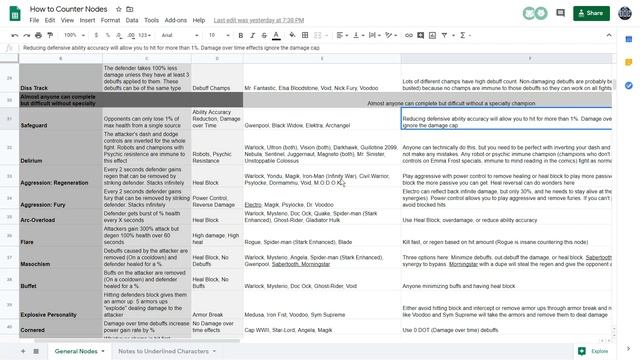Open the Add-ons menu
The image size is (640, 360).
click(x=176, y=20)
